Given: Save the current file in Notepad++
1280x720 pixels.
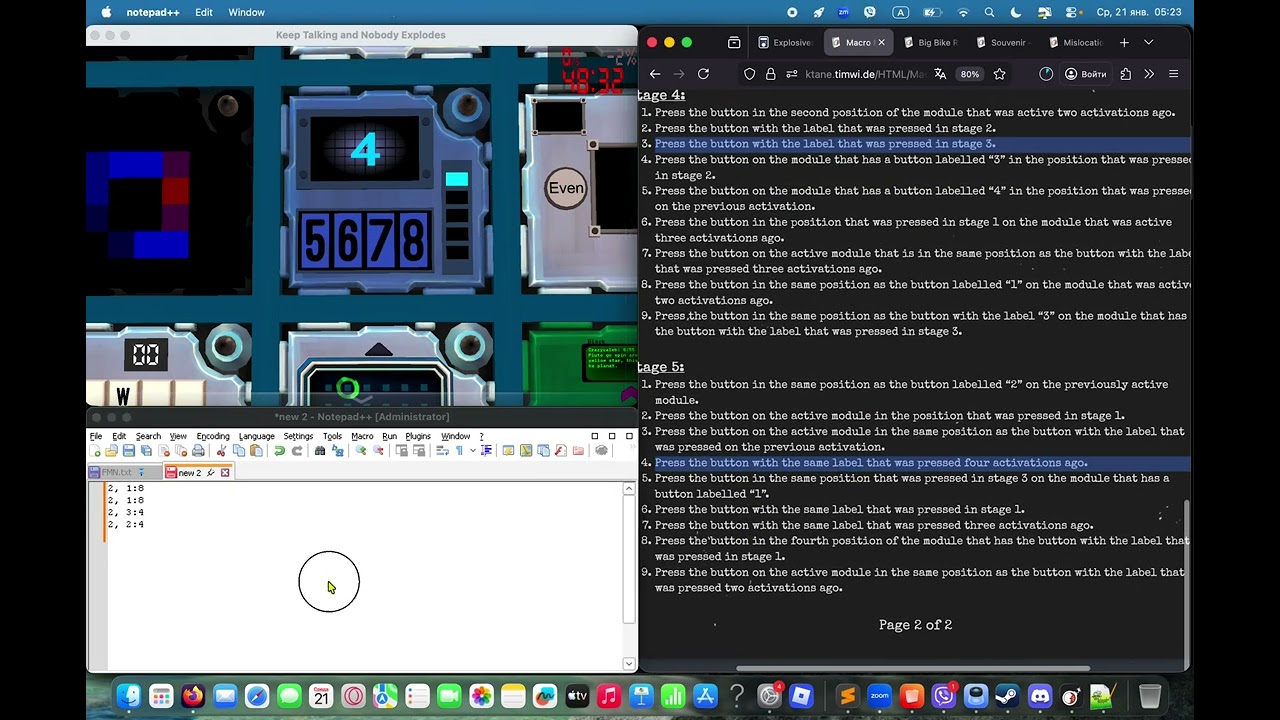Looking at the screenshot, I should (x=129, y=451).
